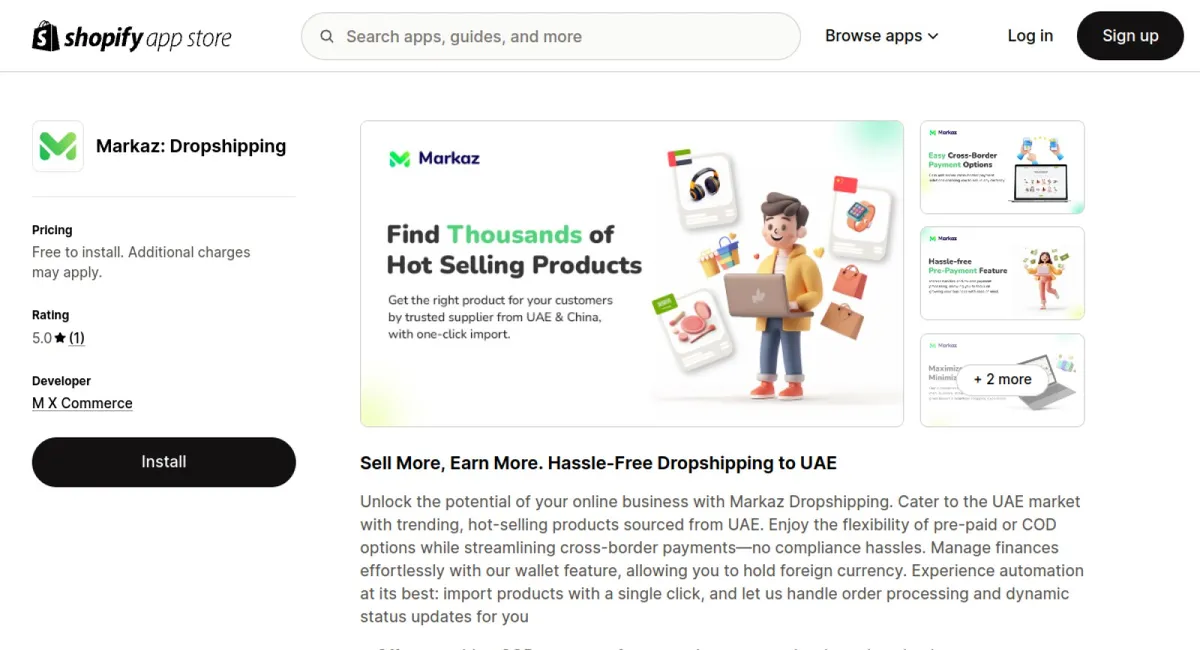Click the app title Markaz: Dropshipping

(x=190, y=146)
